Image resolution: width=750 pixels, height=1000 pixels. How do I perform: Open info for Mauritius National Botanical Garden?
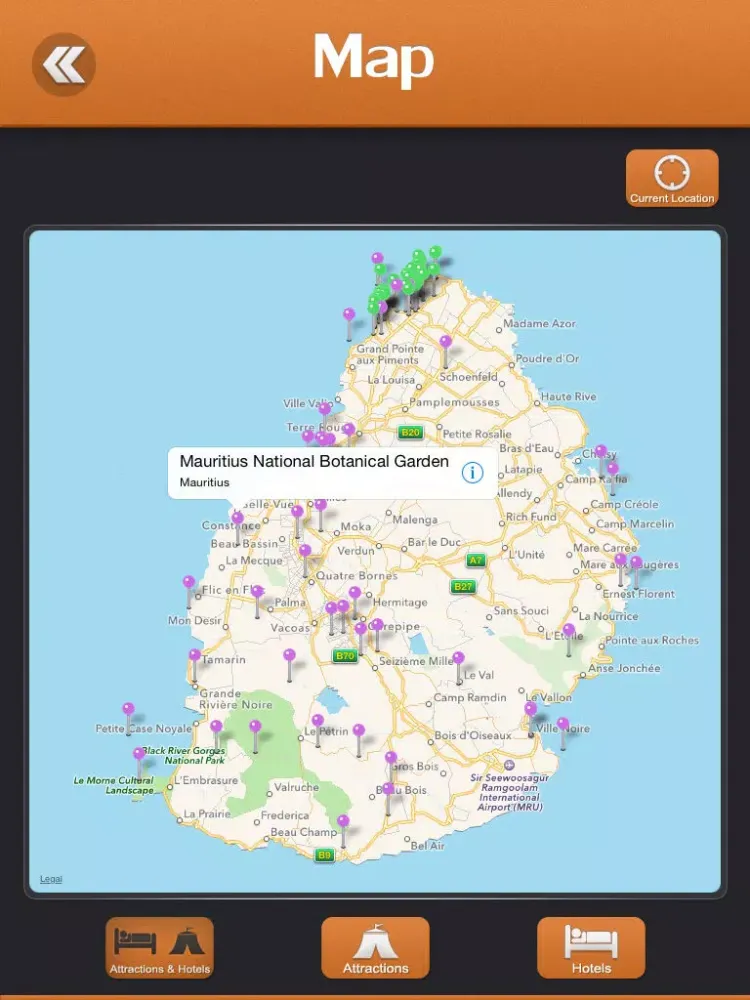coord(472,473)
